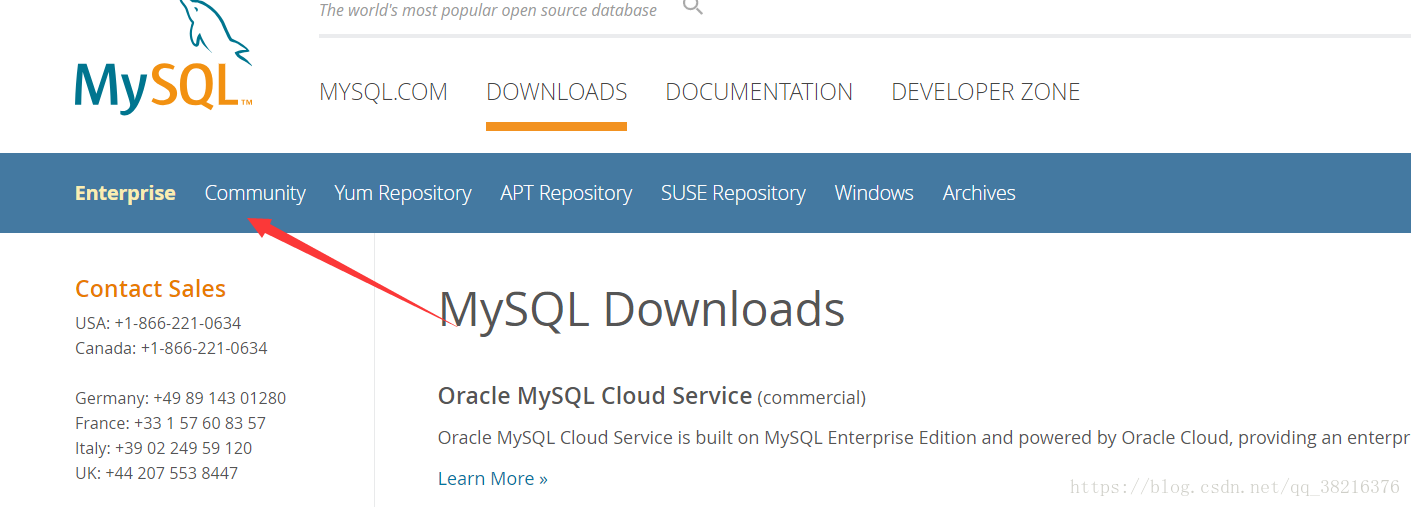
Task: Click the Contact Sales heading link
Action: click(150, 289)
